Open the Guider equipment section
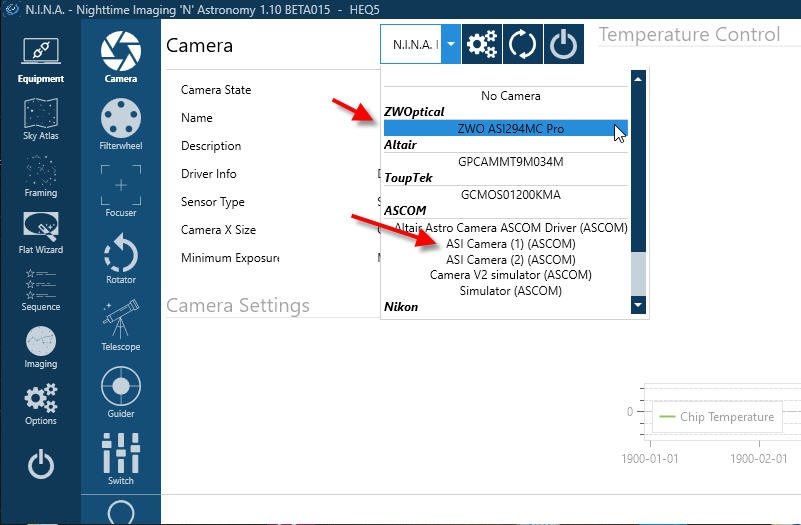 tap(121, 392)
